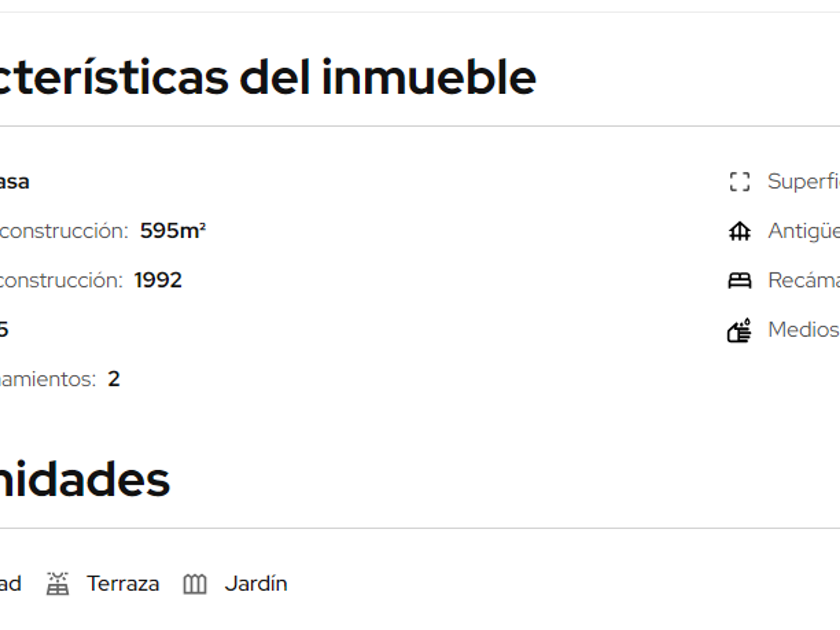Click the truncated Superficie label text
Screen dimensions: 840x630
pos(803,182)
